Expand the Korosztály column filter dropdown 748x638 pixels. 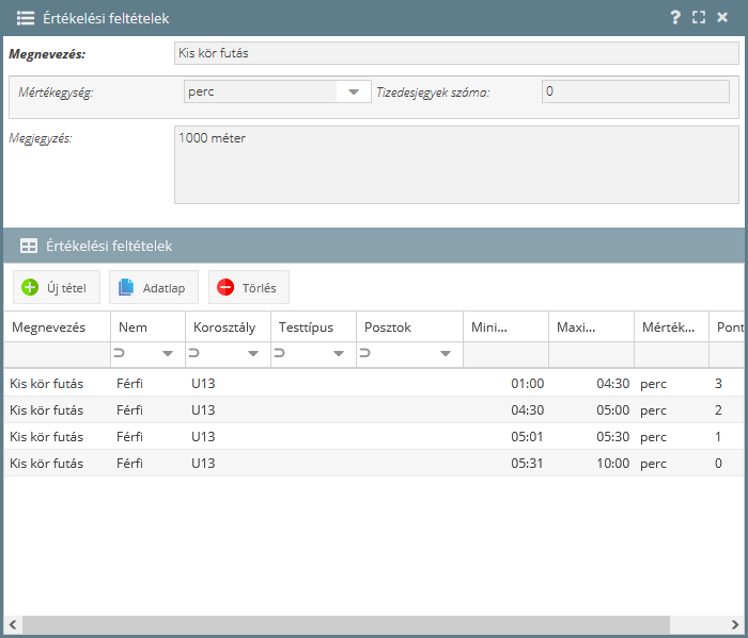click(253, 354)
